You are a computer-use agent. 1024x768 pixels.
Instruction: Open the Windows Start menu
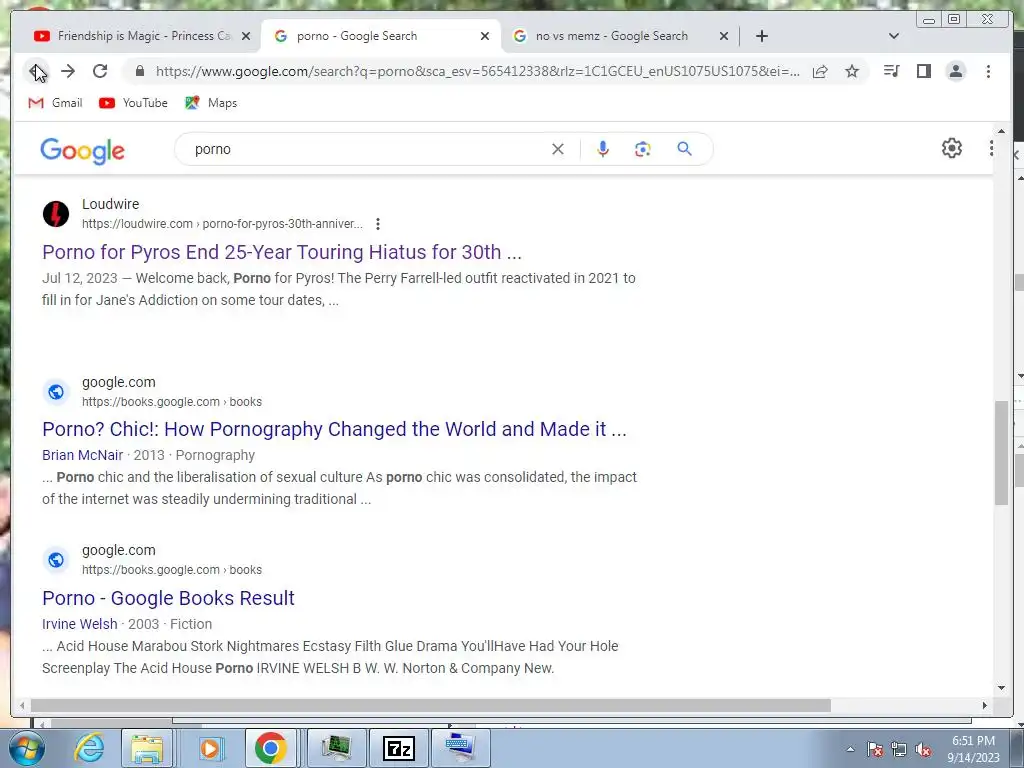click(x=25, y=748)
